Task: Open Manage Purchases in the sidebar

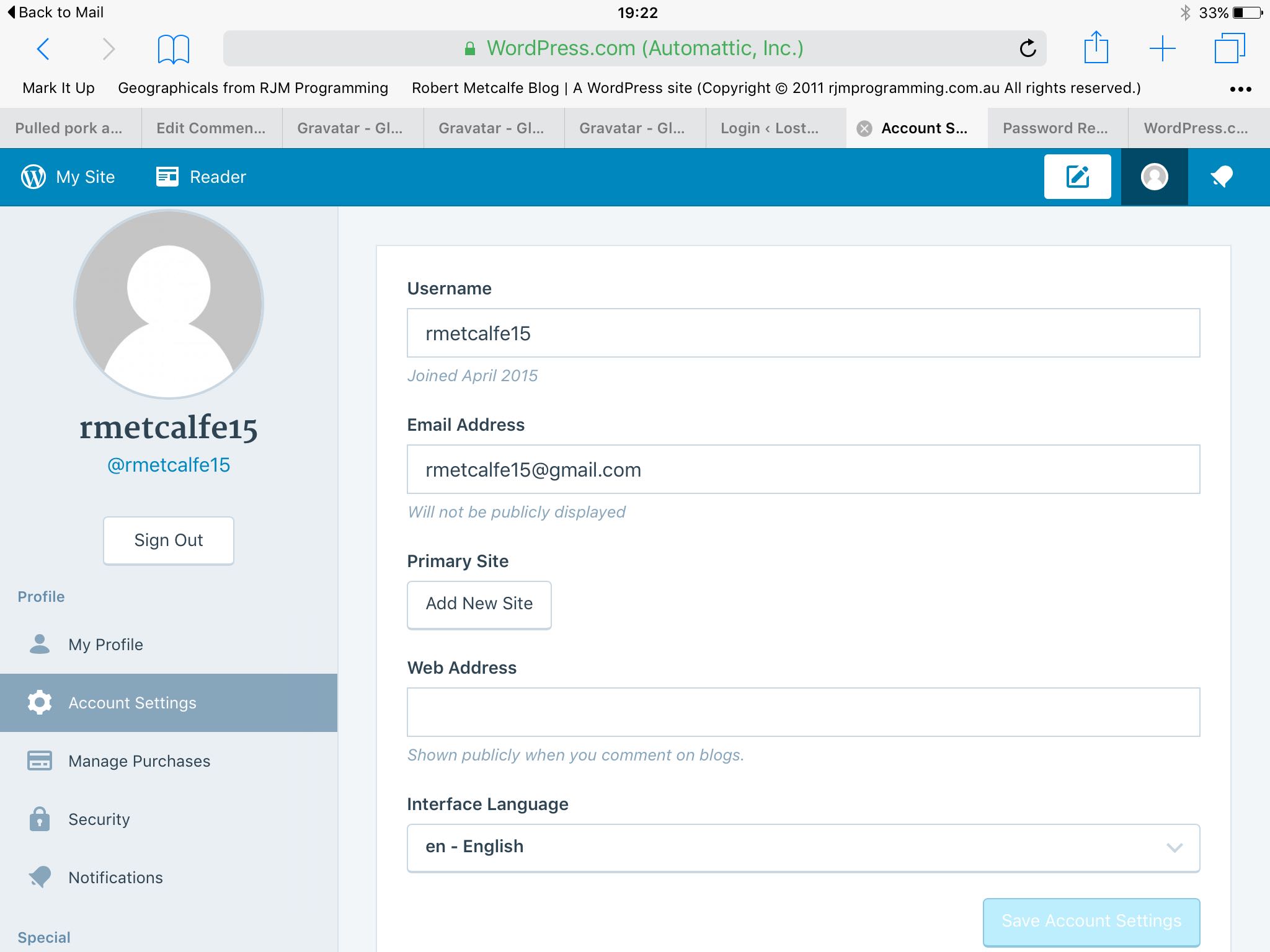Action: click(169, 760)
